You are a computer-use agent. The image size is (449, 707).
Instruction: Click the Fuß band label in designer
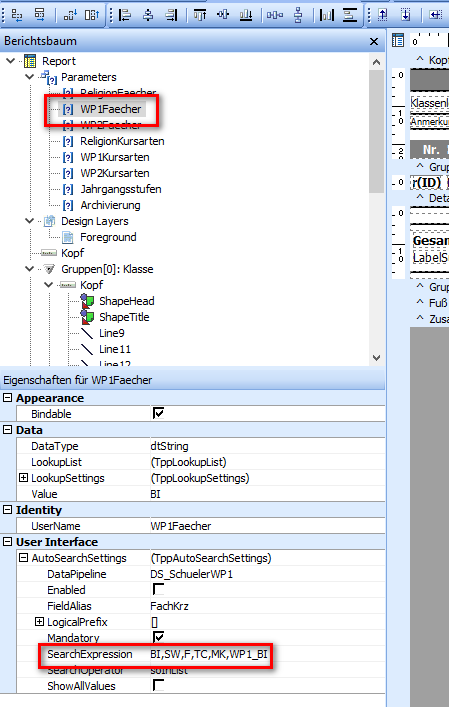point(438,303)
